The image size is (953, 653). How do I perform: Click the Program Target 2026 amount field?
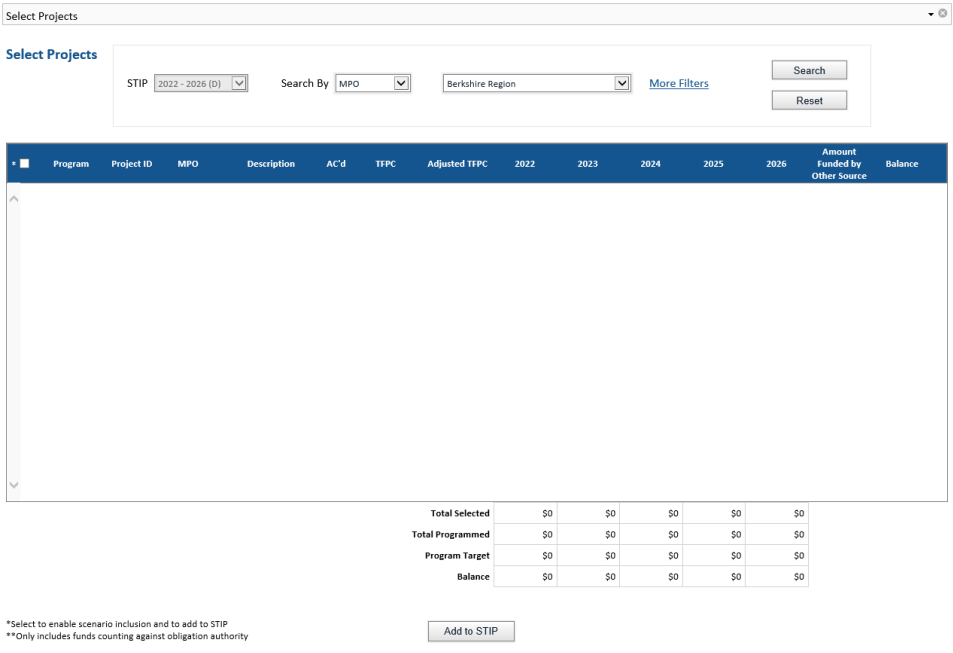pos(777,555)
